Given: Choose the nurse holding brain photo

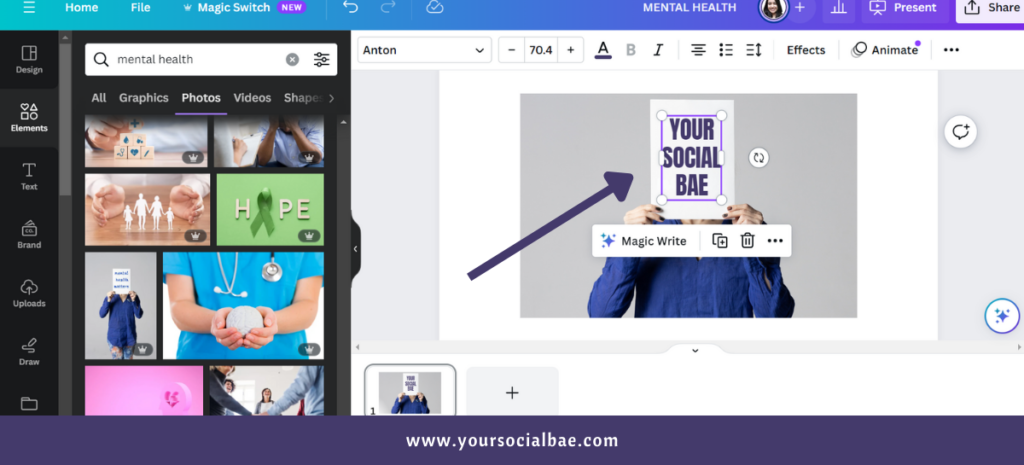Looking at the screenshot, I should pyautogui.click(x=244, y=306).
